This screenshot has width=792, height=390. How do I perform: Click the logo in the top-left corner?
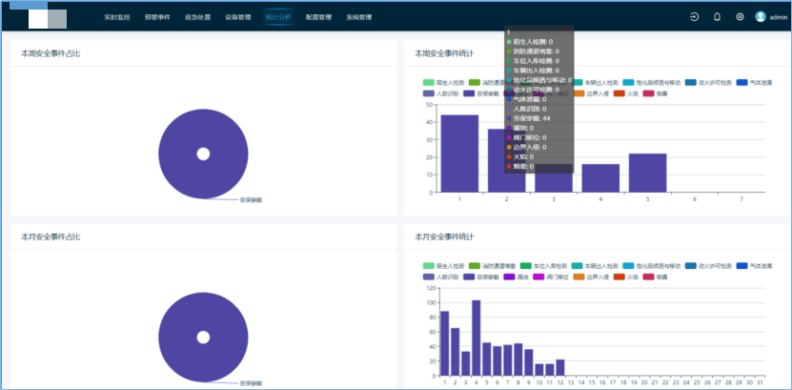point(47,19)
